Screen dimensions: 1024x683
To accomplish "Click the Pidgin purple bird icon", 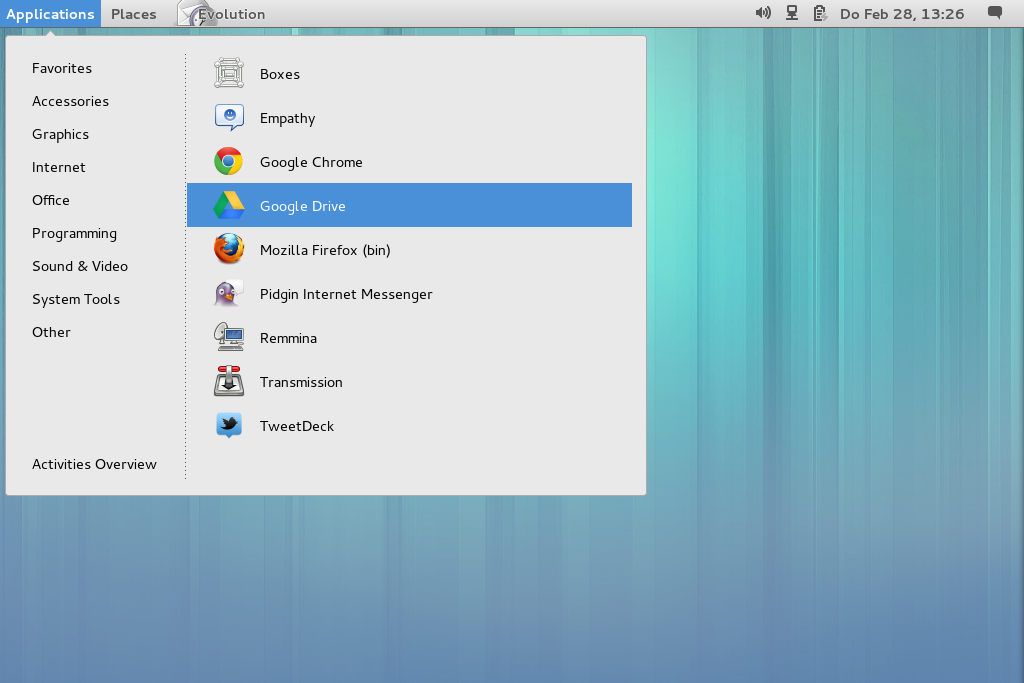I will pos(229,293).
